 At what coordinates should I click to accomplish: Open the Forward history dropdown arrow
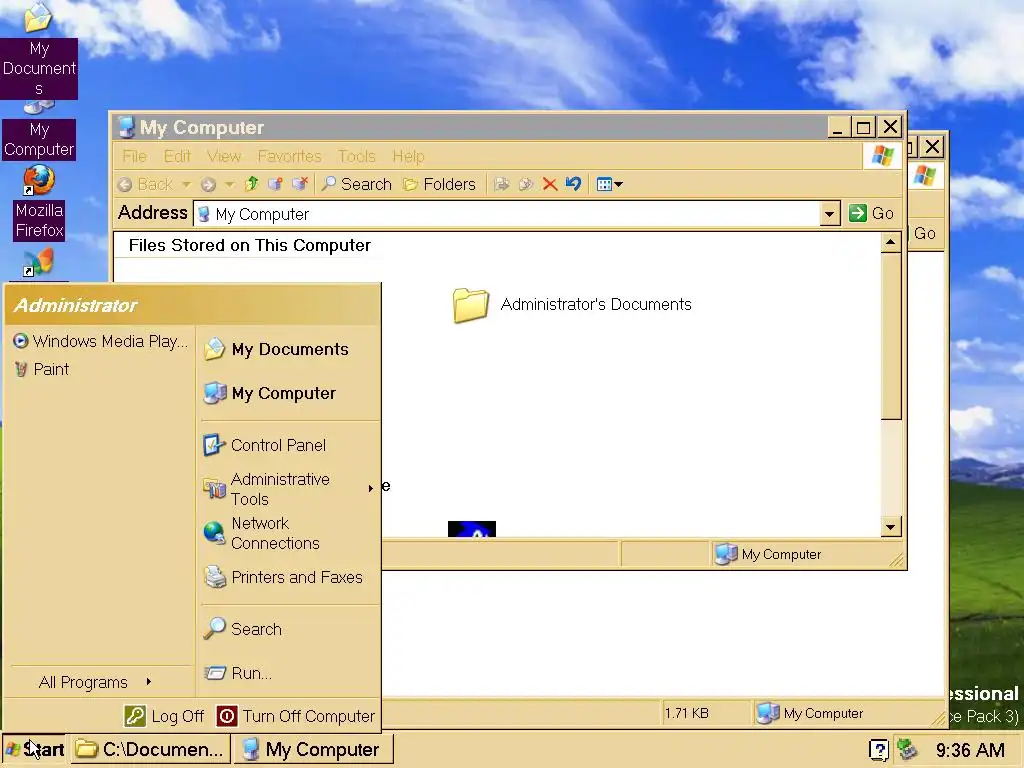[229, 184]
